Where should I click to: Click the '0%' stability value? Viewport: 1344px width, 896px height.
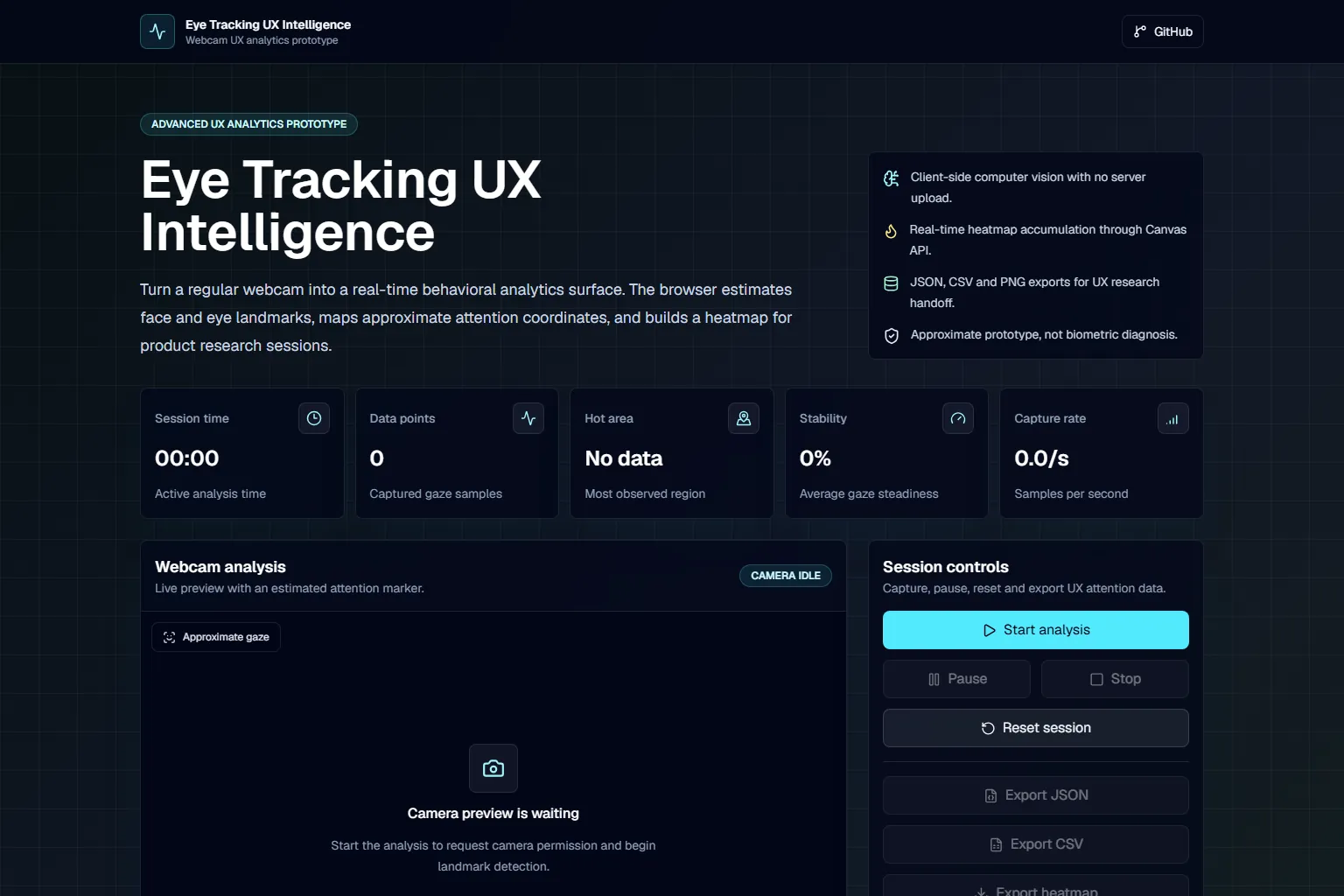click(815, 458)
